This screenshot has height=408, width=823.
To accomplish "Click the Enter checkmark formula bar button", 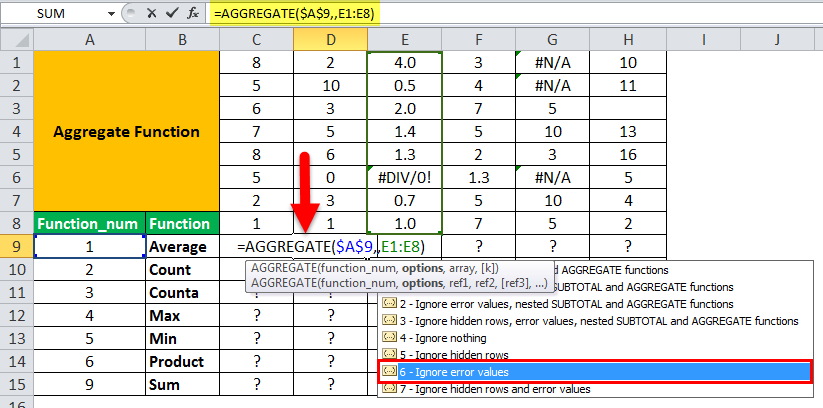I will point(172,14).
